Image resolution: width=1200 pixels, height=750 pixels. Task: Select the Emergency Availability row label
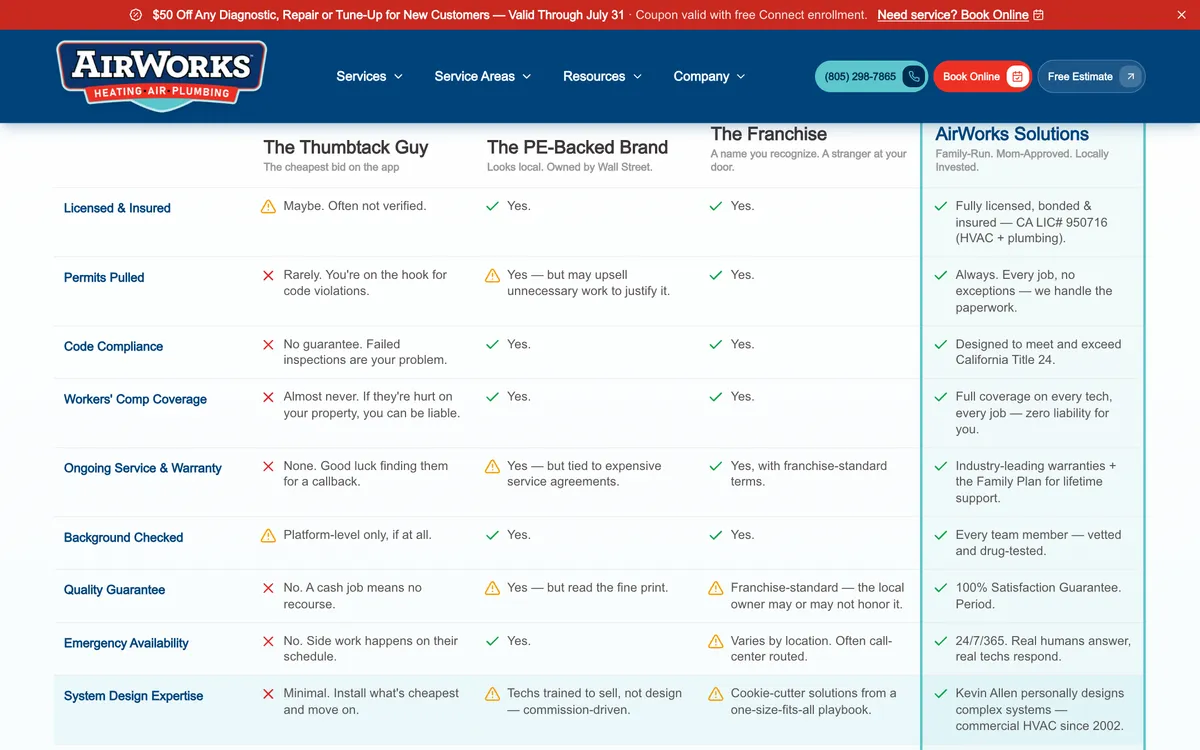(126, 643)
